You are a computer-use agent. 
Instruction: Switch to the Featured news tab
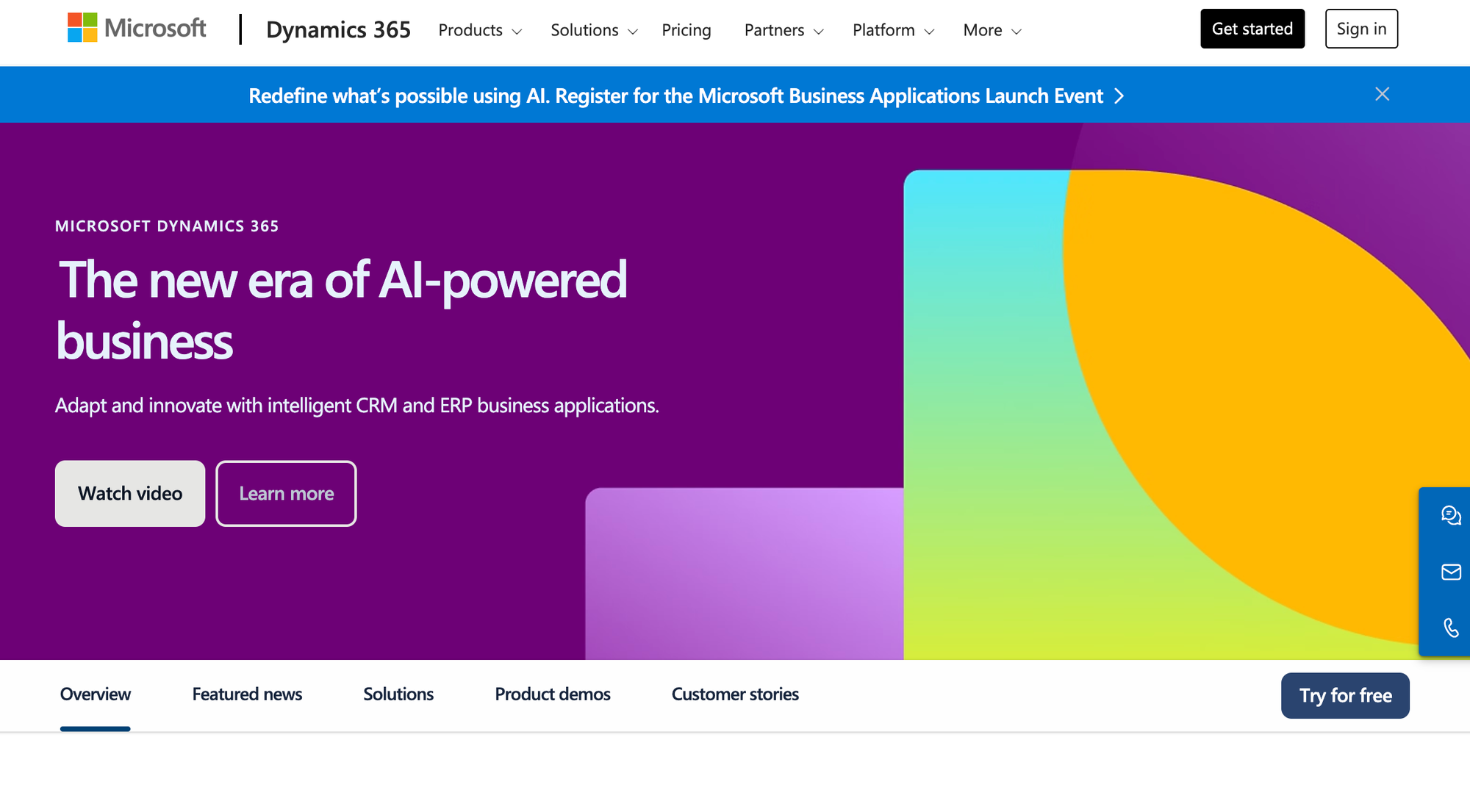tap(247, 694)
